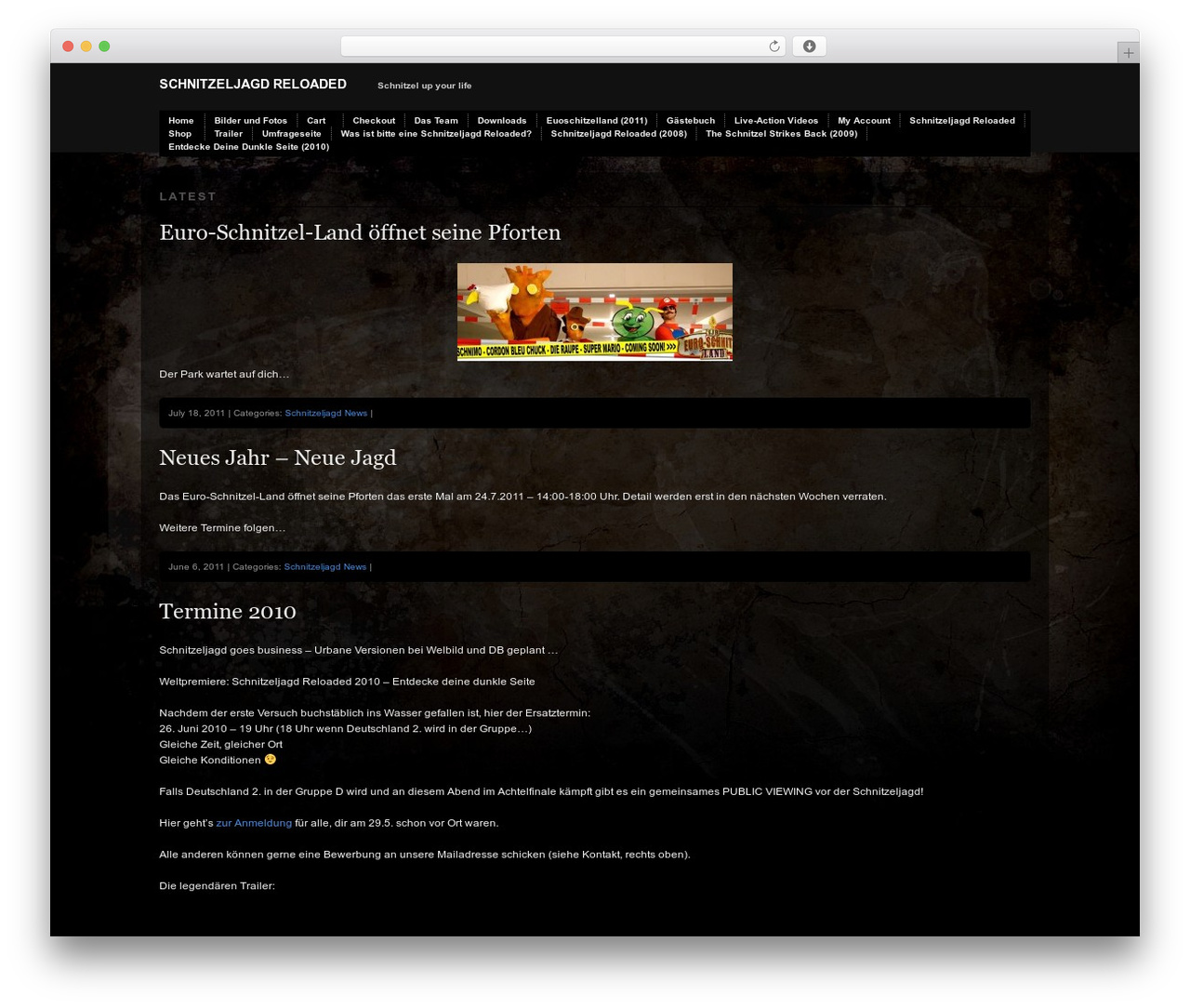Viewport: 1190px width, 1008px height.
Task: Open the Home menu item
Action: pyautogui.click(x=181, y=121)
